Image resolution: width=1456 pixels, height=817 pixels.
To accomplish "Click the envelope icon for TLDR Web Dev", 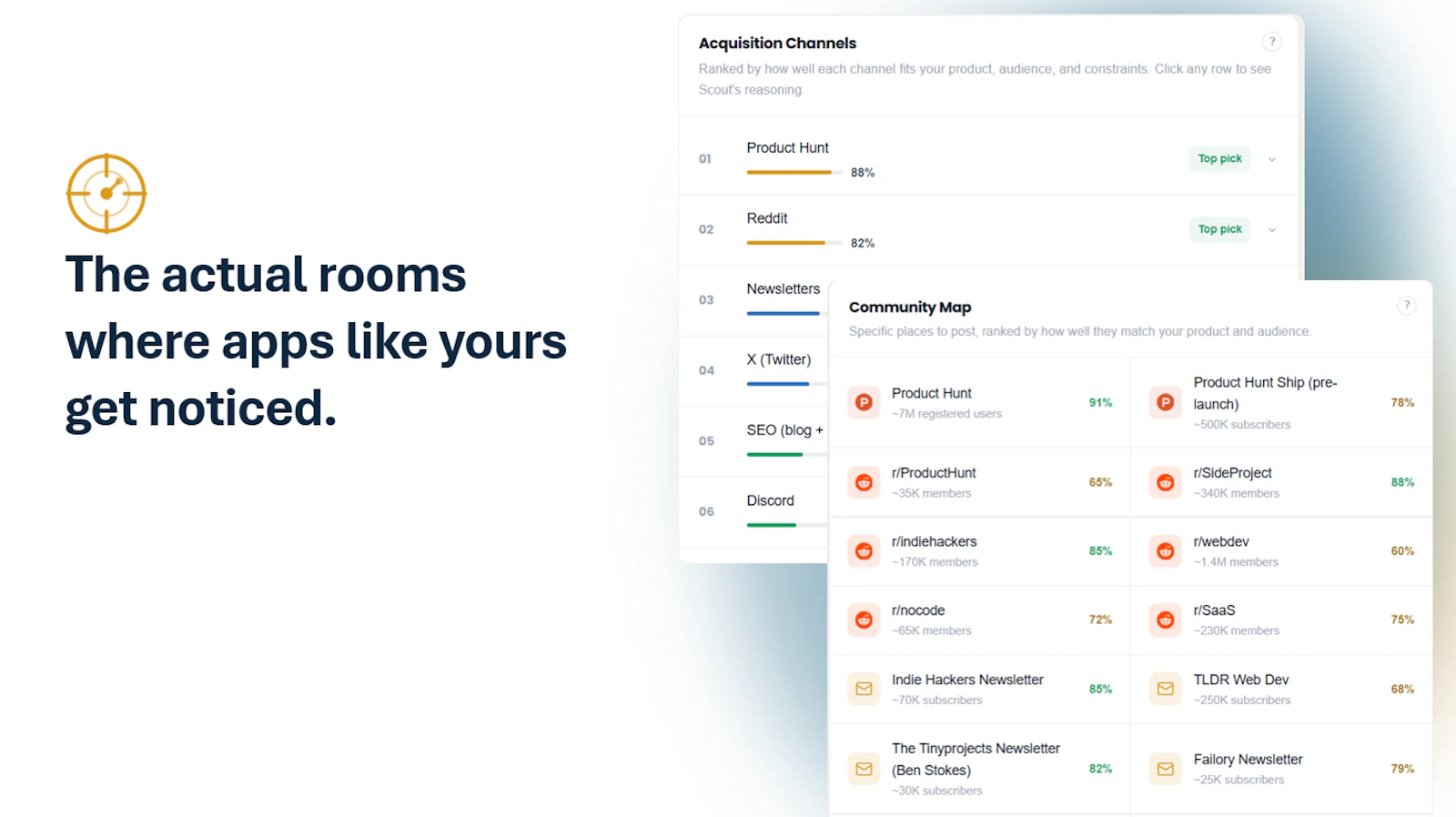I will (x=1165, y=689).
